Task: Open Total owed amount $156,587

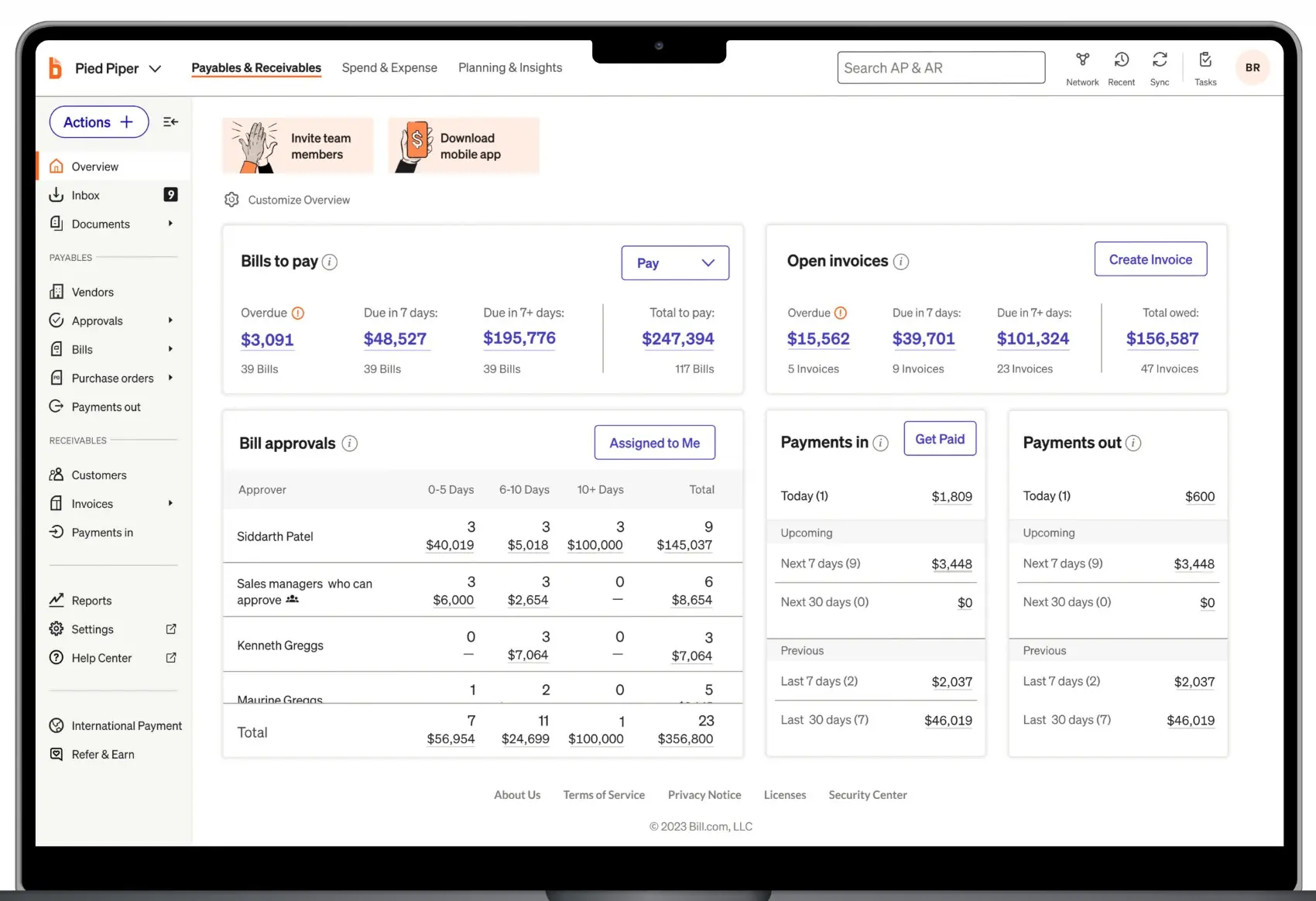Action: 1162,339
